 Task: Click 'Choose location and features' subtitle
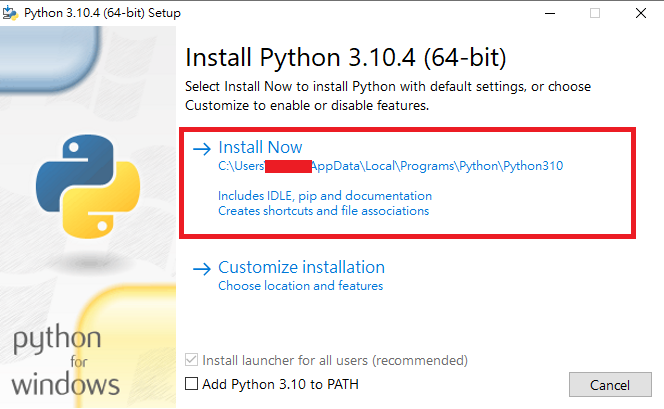[300, 286]
